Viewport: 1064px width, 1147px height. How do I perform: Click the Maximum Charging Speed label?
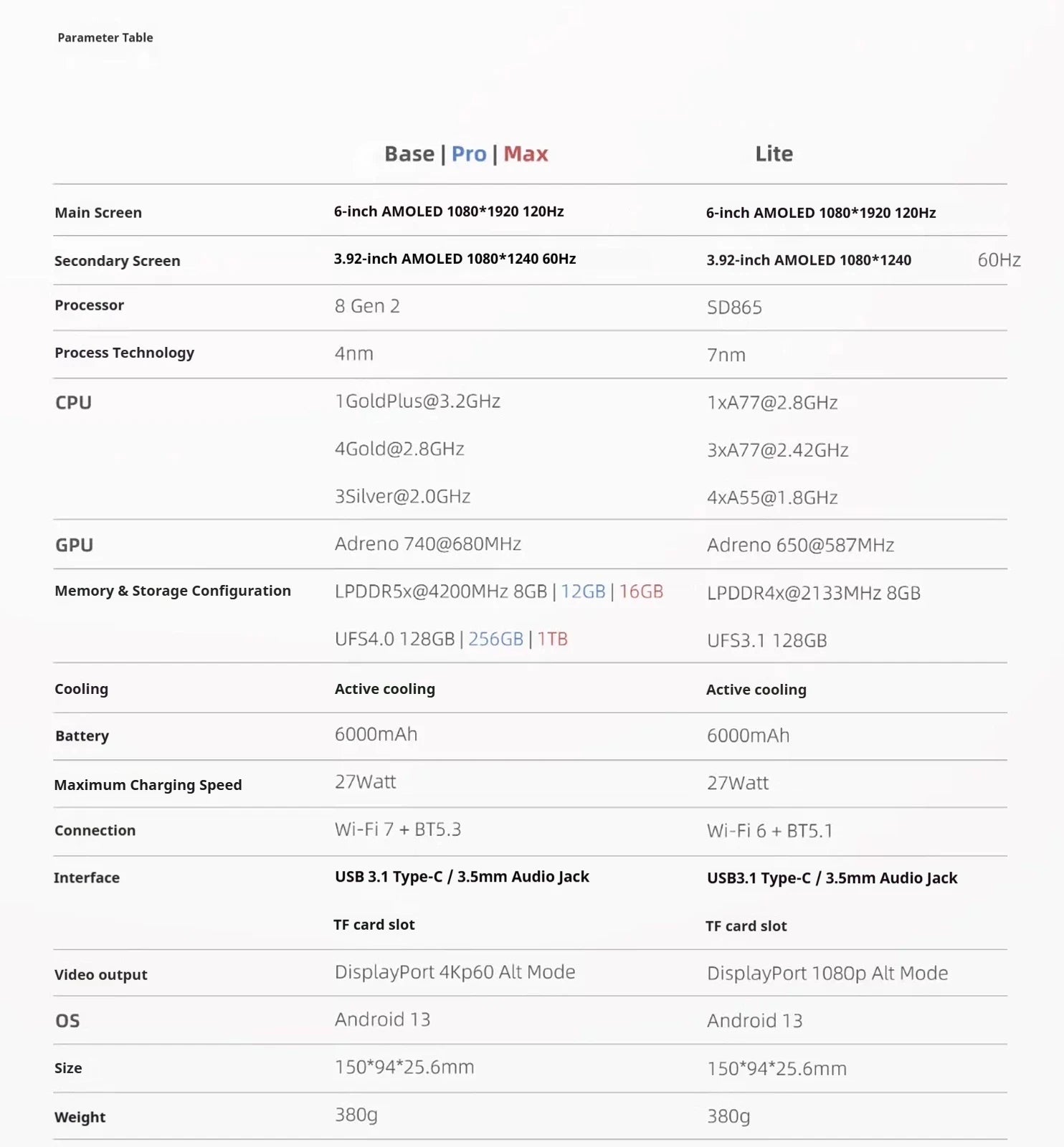coord(148,785)
